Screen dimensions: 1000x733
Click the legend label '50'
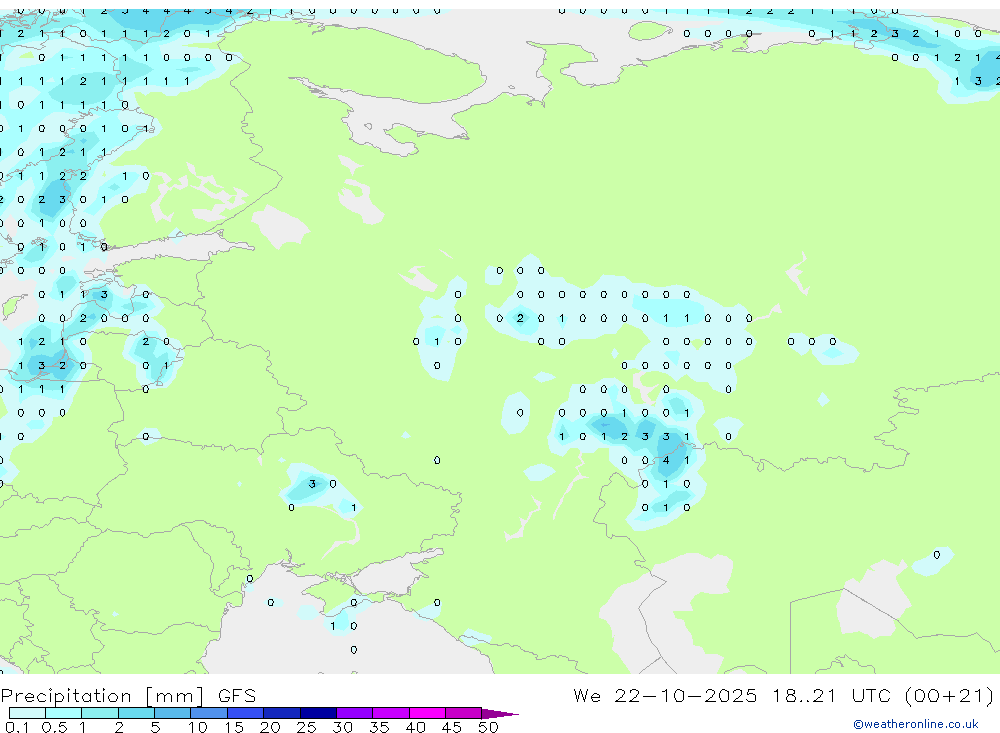488,727
